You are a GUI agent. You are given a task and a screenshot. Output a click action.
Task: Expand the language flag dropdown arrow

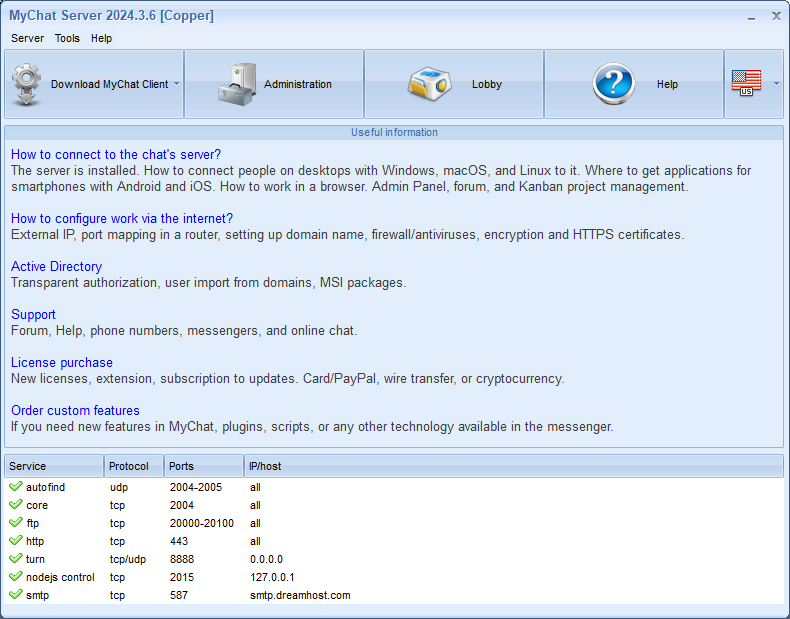click(776, 84)
